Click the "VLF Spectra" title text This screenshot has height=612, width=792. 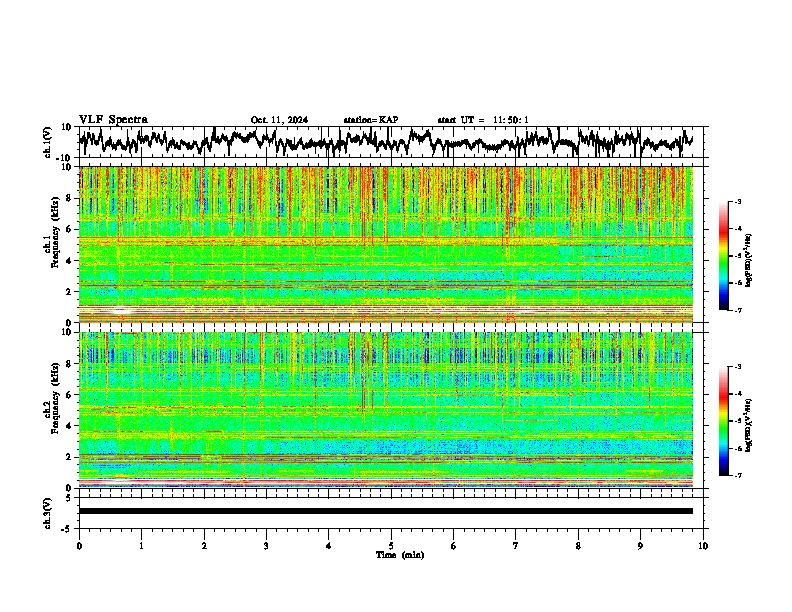[113, 120]
